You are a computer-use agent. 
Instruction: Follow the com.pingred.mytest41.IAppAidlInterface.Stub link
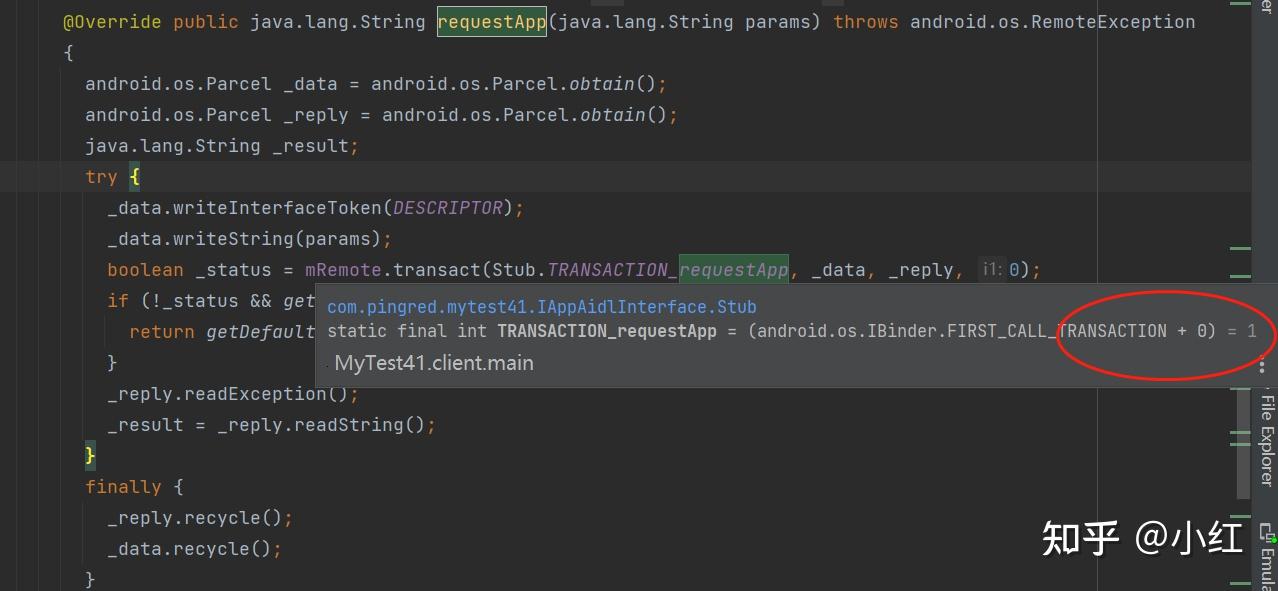click(x=542, y=307)
